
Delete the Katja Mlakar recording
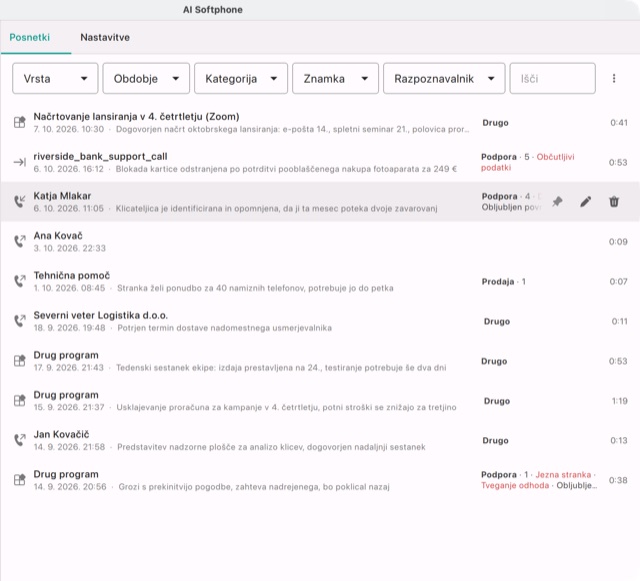click(x=614, y=202)
